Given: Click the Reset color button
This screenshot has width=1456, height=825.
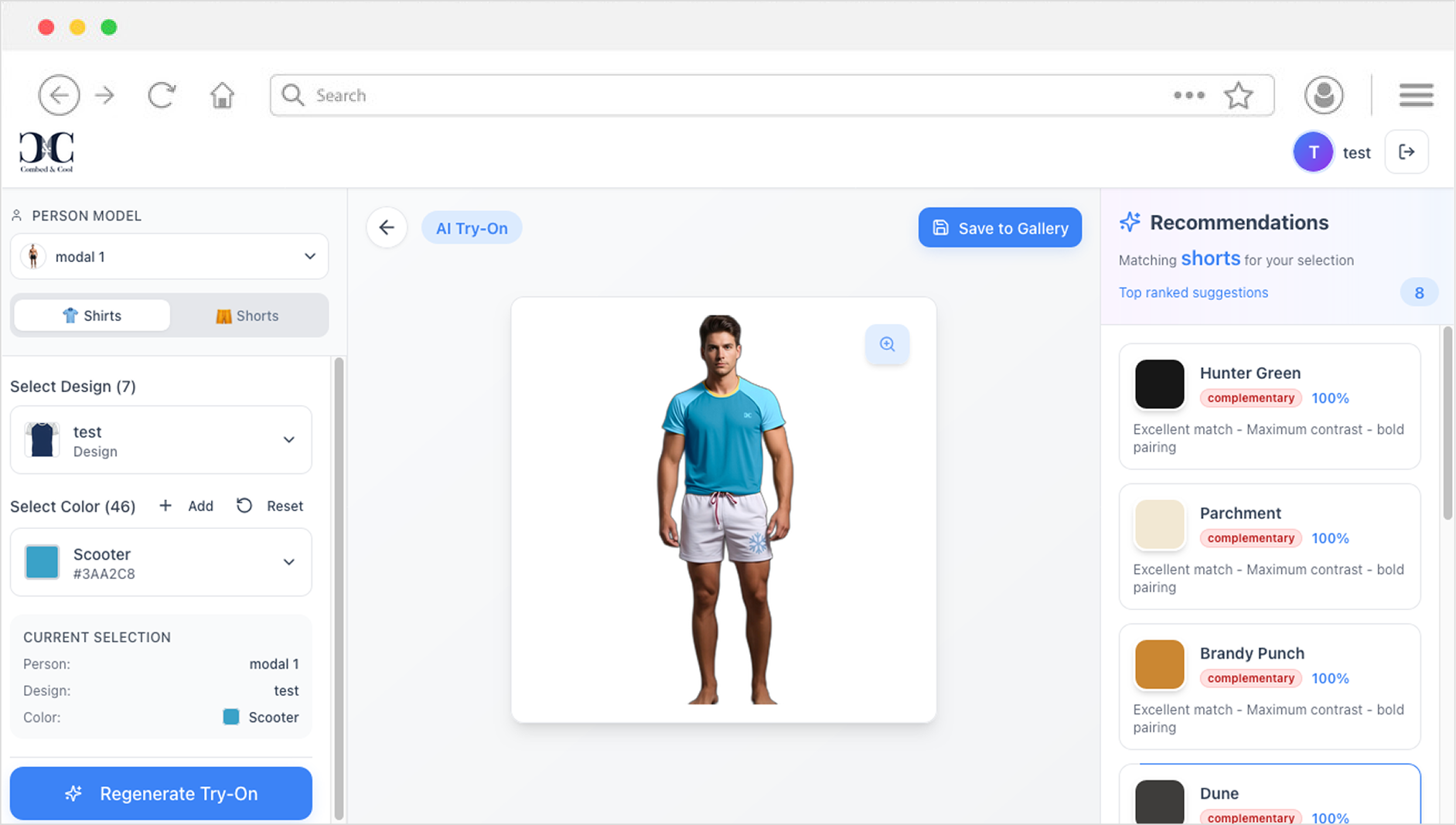Looking at the screenshot, I should pos(270,506).
